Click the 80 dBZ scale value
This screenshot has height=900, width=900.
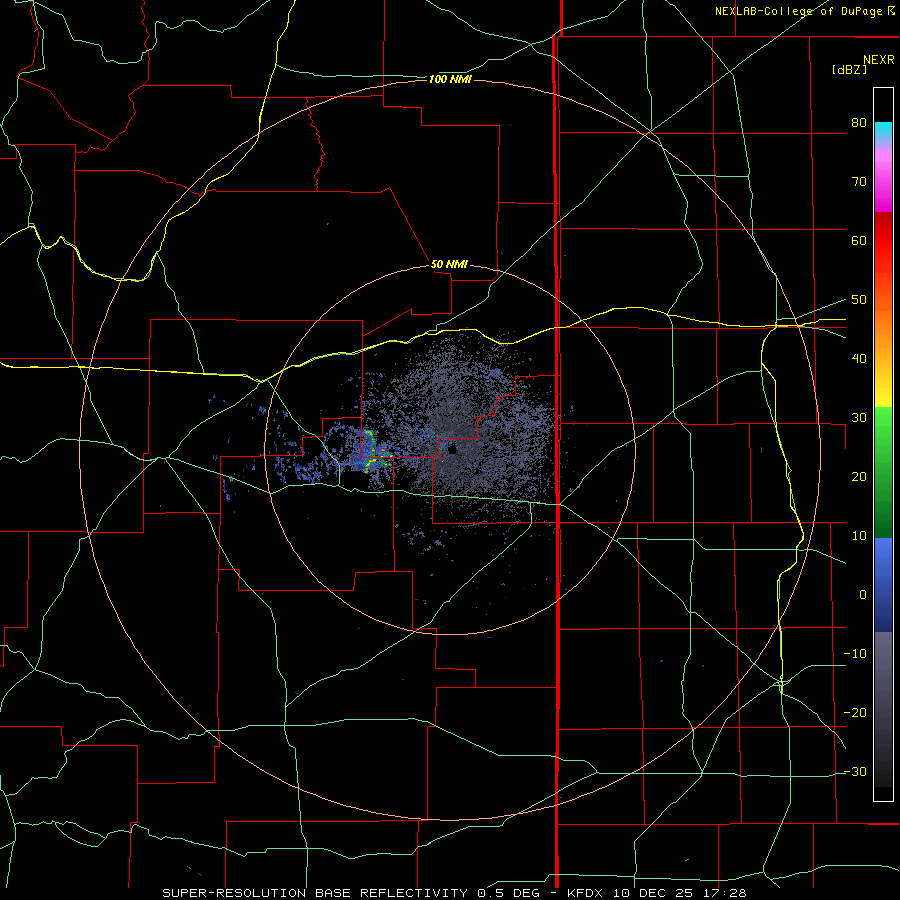point(859,122)
